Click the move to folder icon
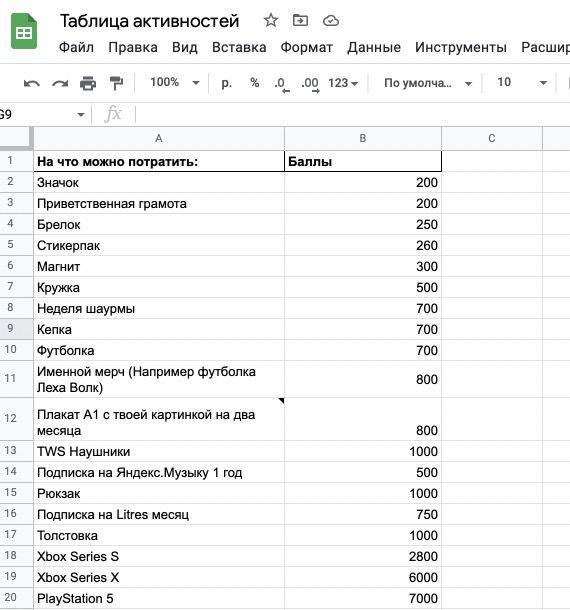Screen dimensions: 570x610 (300, 20)
